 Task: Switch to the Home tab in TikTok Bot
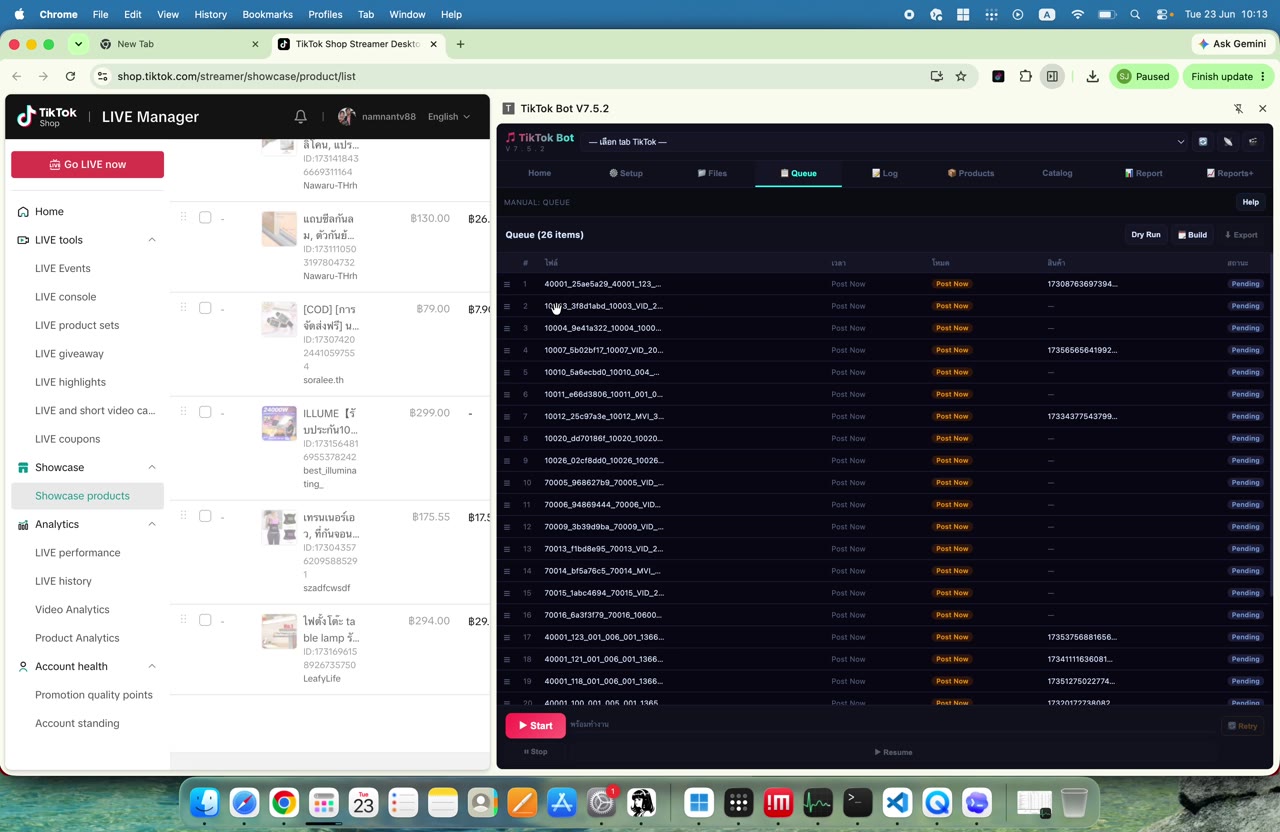539,173
